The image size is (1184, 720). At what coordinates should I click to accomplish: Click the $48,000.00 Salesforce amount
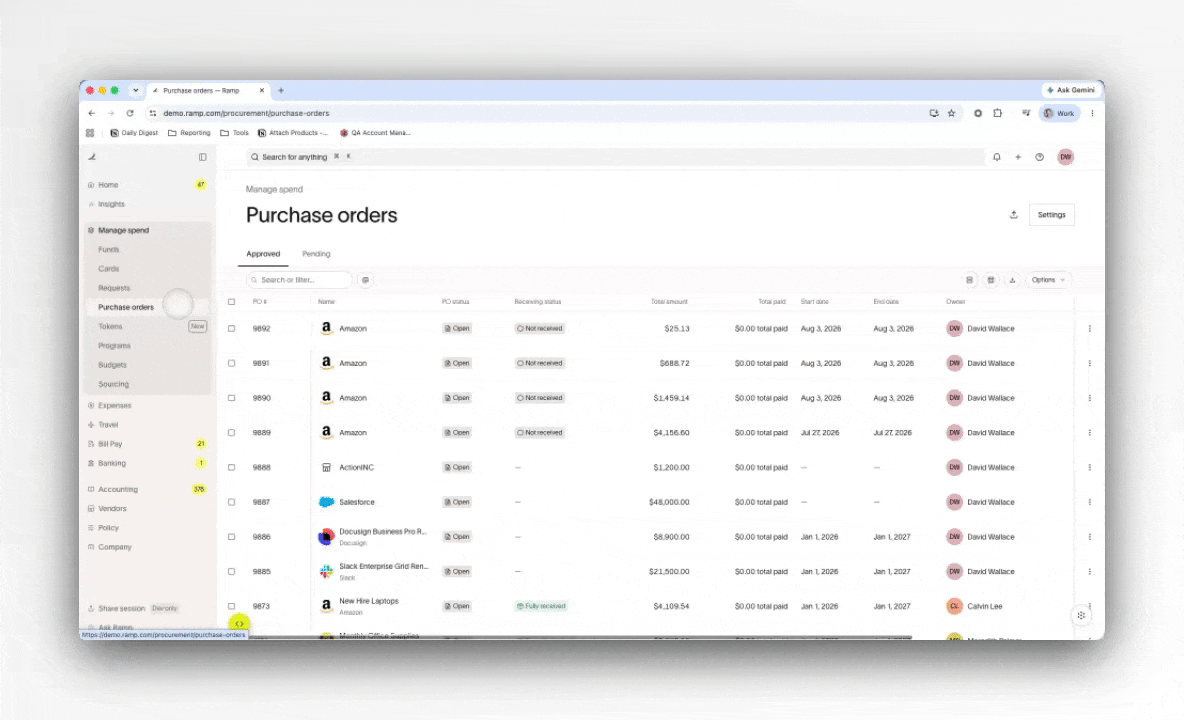tap(669, 502)
